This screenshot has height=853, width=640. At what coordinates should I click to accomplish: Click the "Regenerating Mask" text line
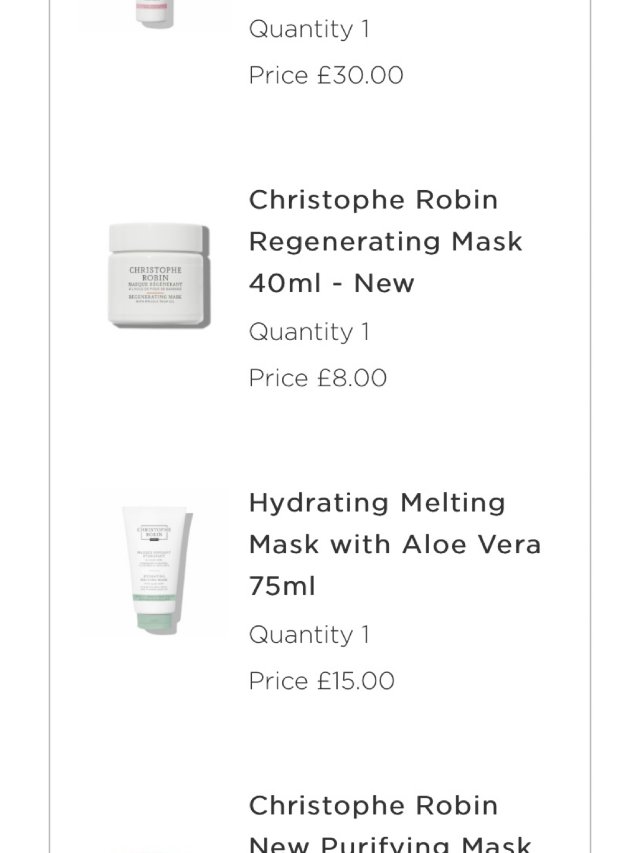pyautogui.click(x=385, y=242)
